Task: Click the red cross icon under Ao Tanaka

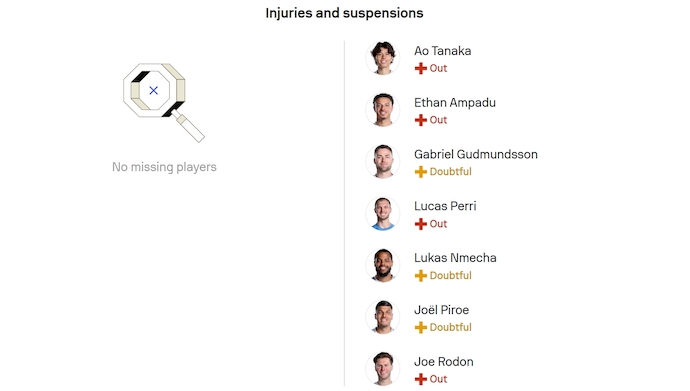Action: pos(421,68)
